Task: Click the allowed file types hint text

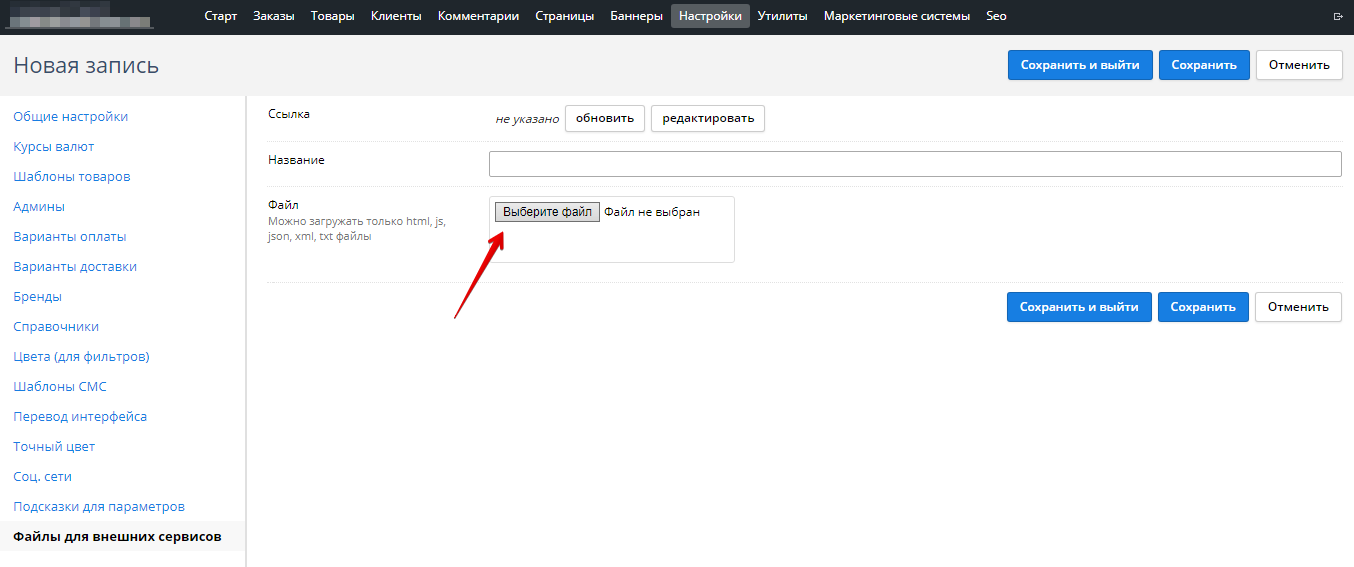Action: point(357,229)
